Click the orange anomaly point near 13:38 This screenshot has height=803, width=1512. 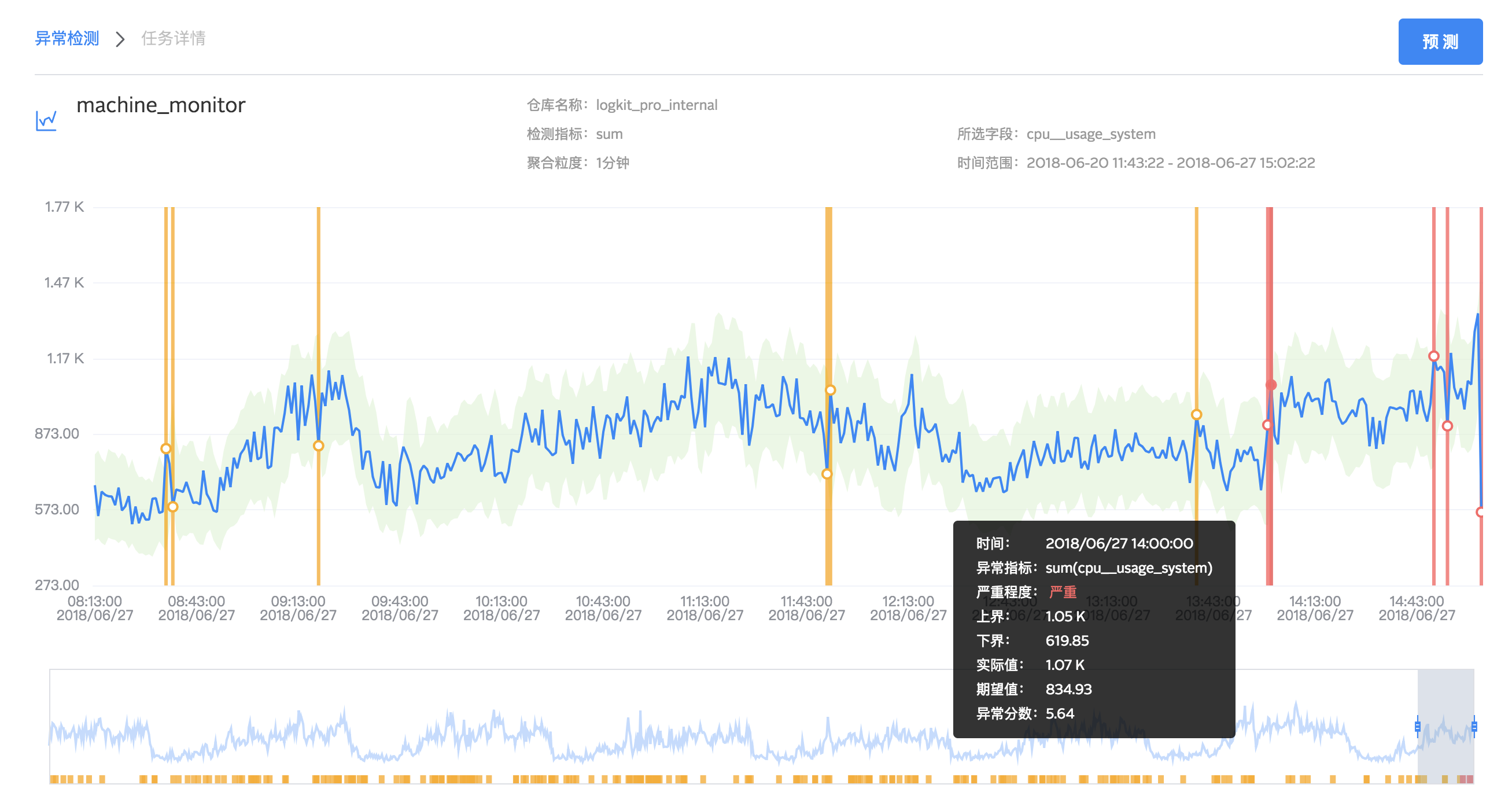1196,414
